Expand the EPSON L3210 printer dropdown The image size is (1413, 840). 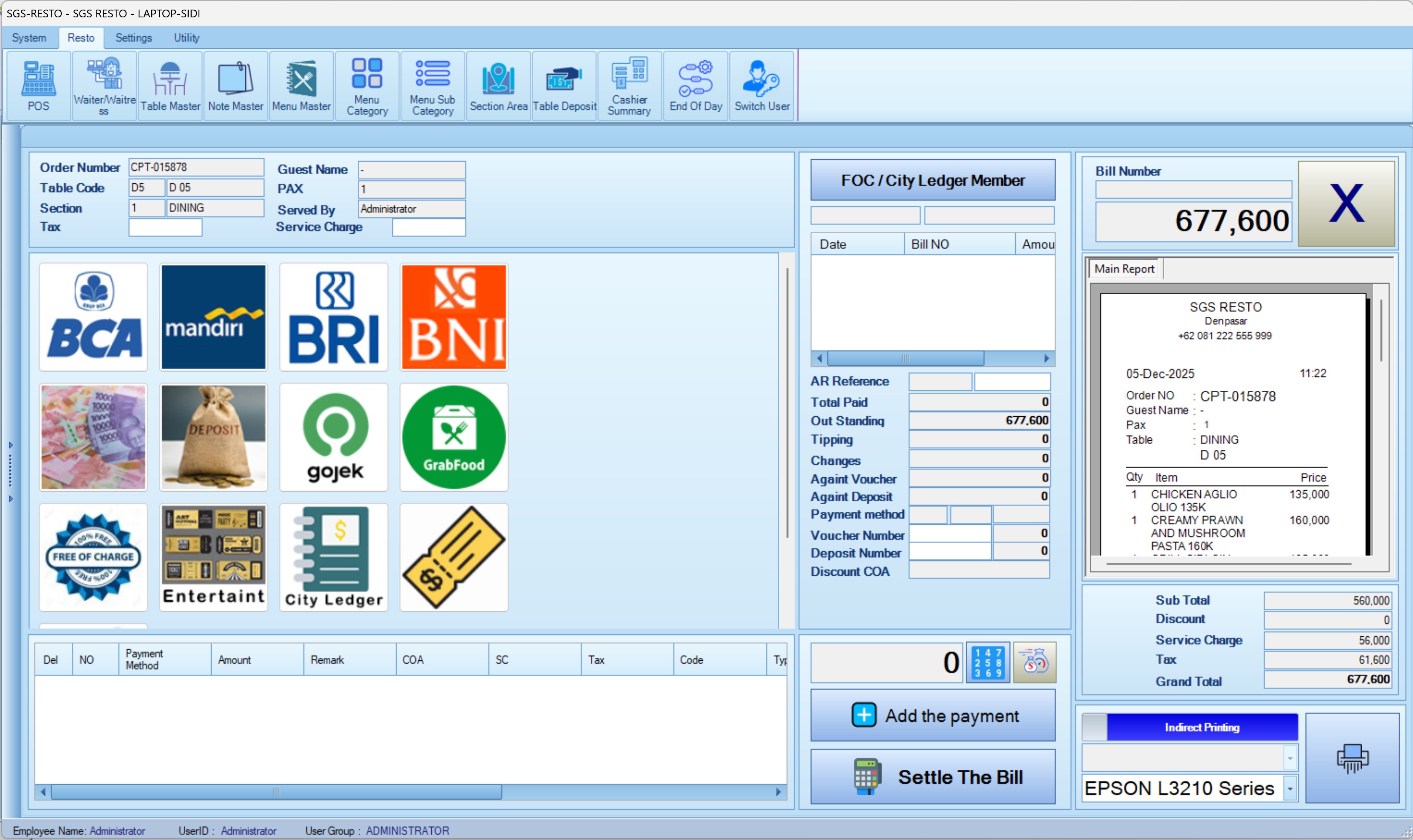click(1289, 789)
